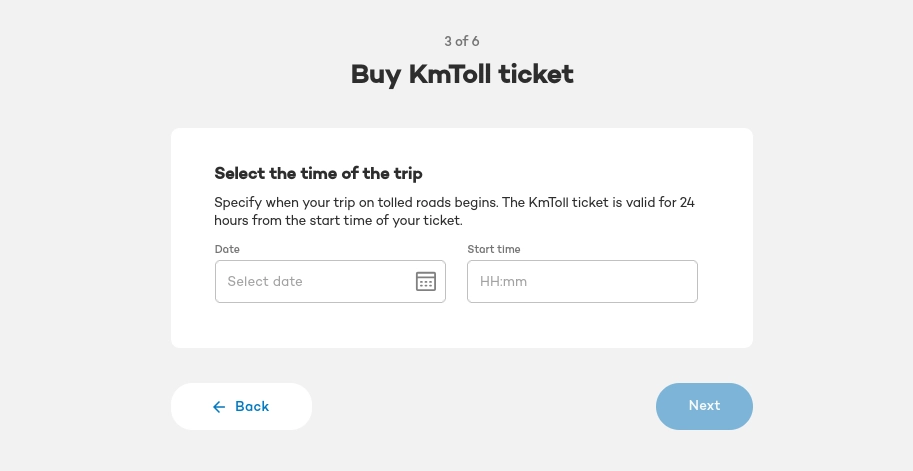Go back using the Back button
Image resolution: width=913 pixels, height=471 pixels.
click(x=241, y=407)
